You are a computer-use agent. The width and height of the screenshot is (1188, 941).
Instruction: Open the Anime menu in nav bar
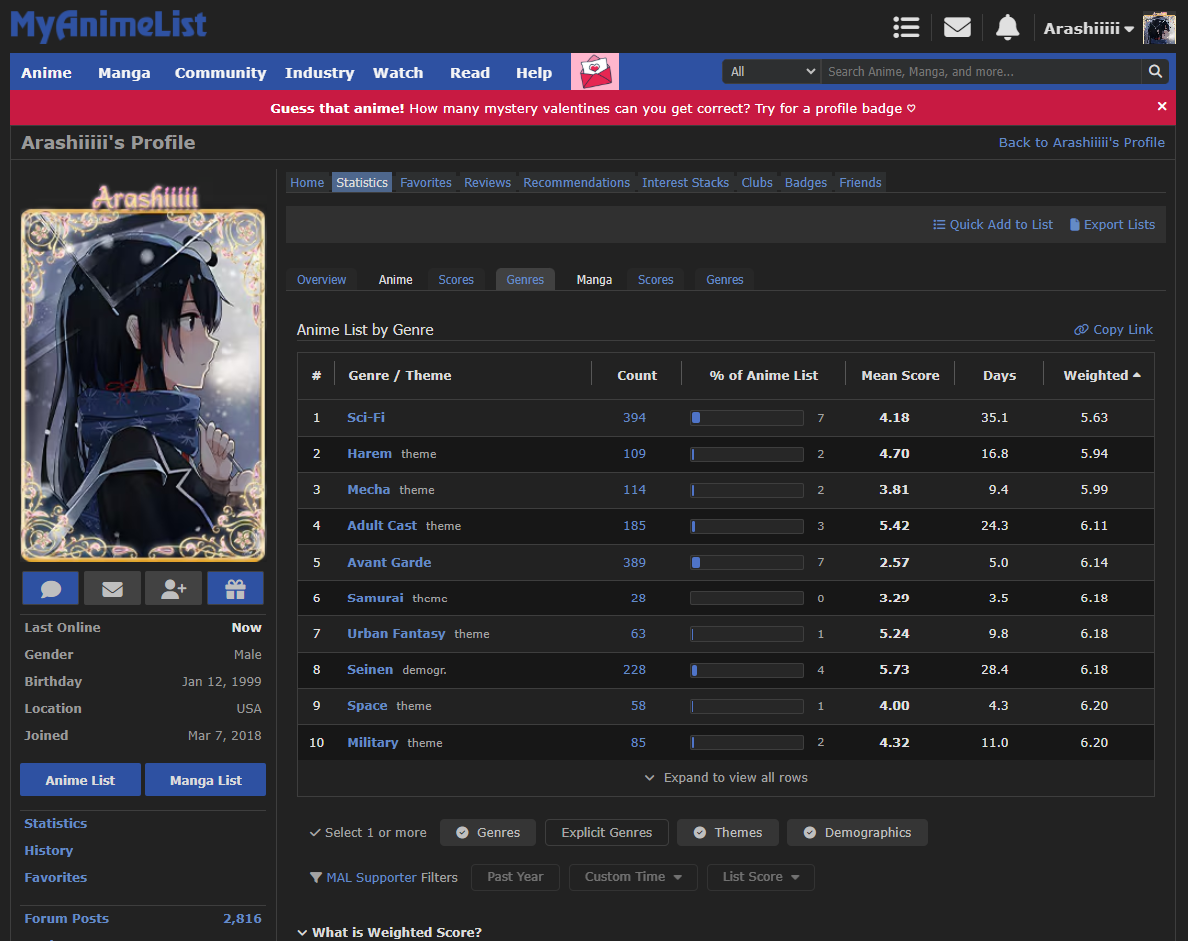46,73
